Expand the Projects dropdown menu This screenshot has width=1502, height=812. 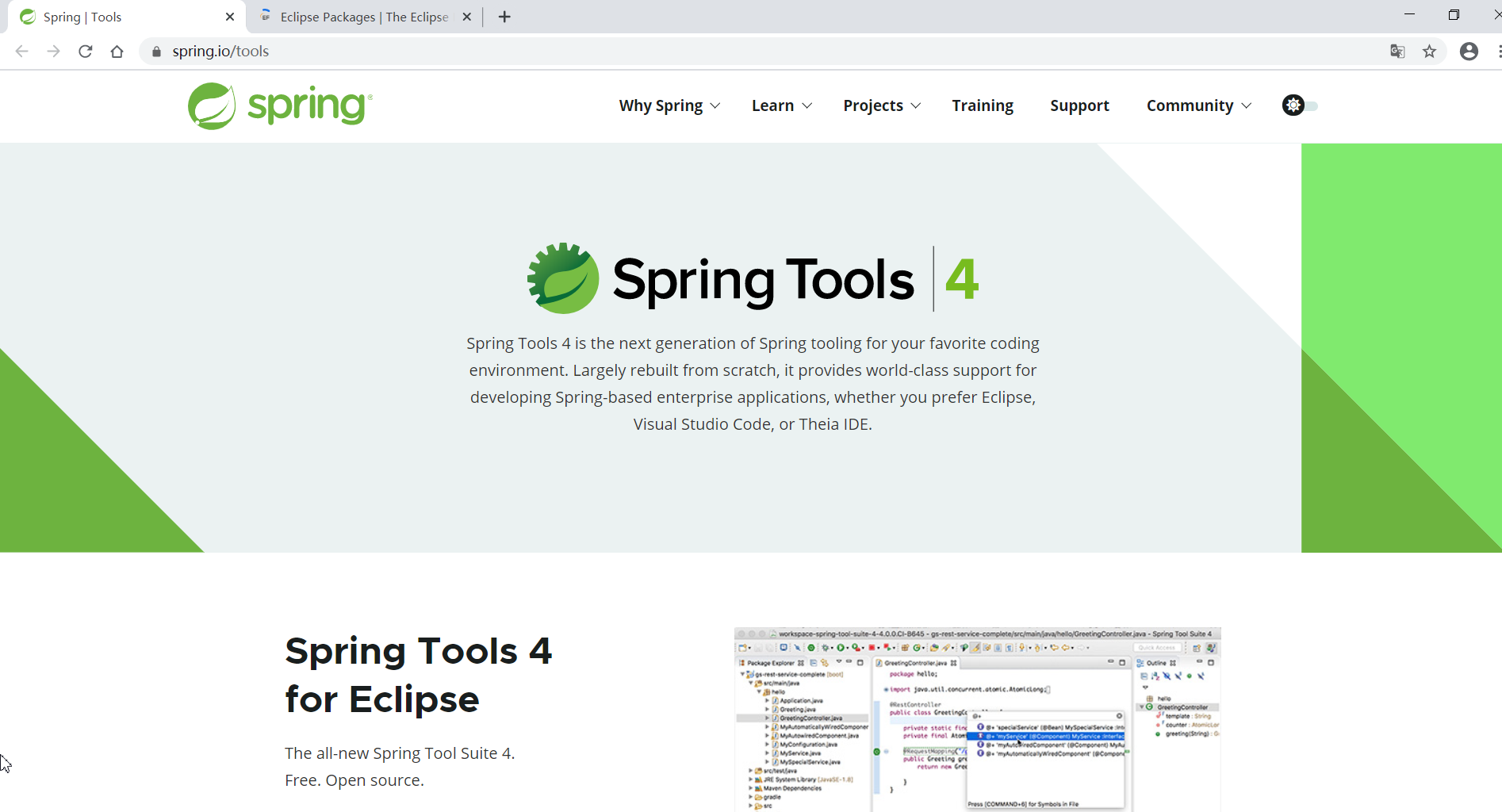(882, 105)
